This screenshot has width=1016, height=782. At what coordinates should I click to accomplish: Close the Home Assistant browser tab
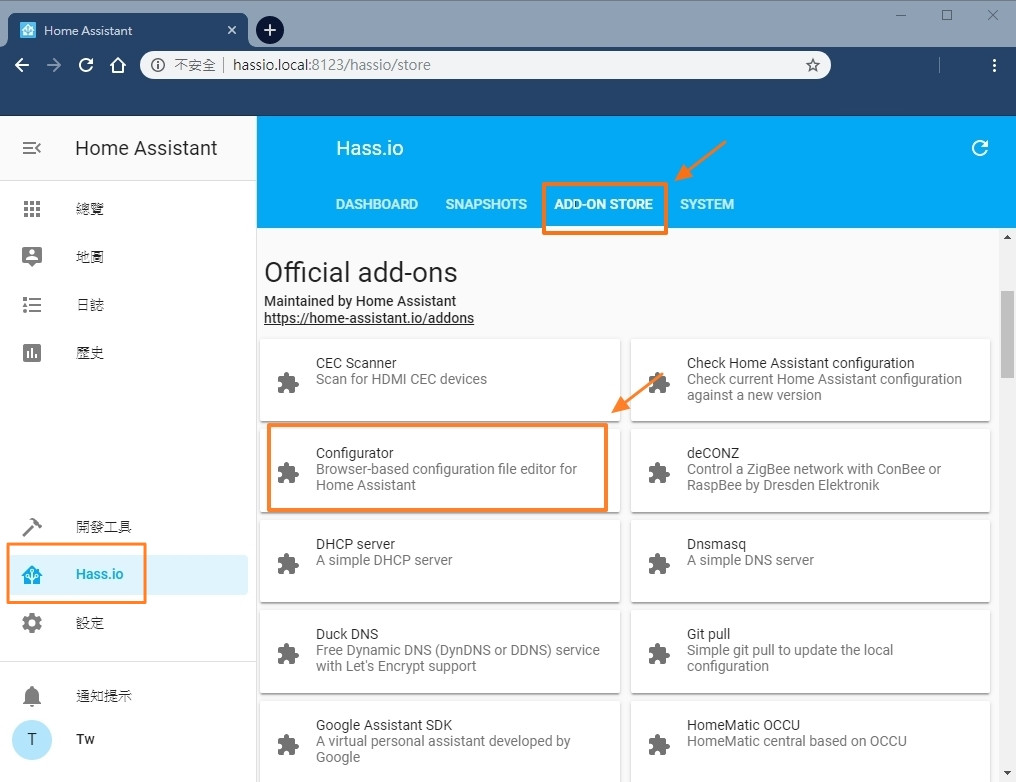coord(232,30)
